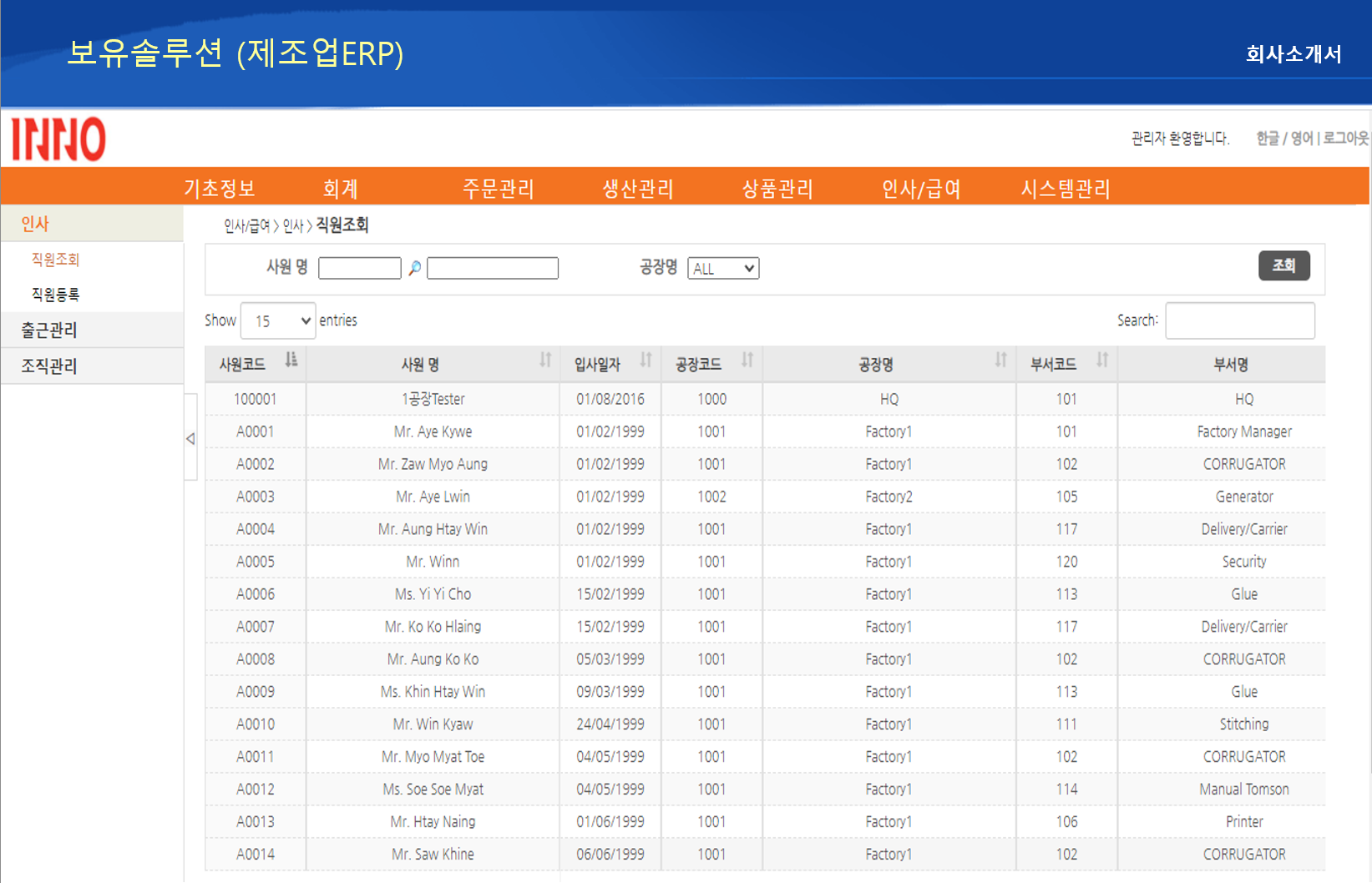1372x883 pixels.
Task: Click the magnifier icon beside 사원 명 field
Action: coord(414,269)
